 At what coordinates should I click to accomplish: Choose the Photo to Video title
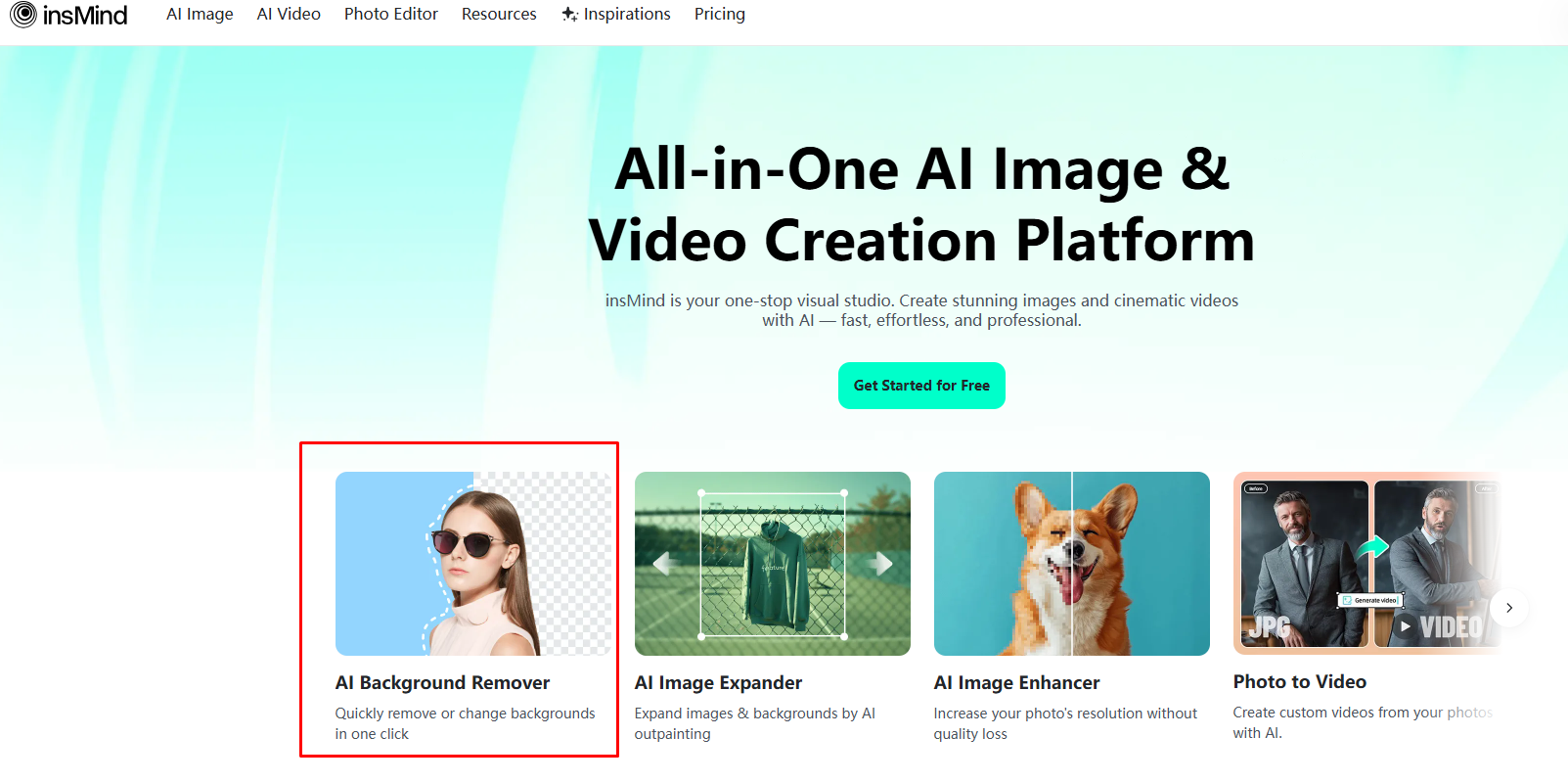pos(1299,681)
